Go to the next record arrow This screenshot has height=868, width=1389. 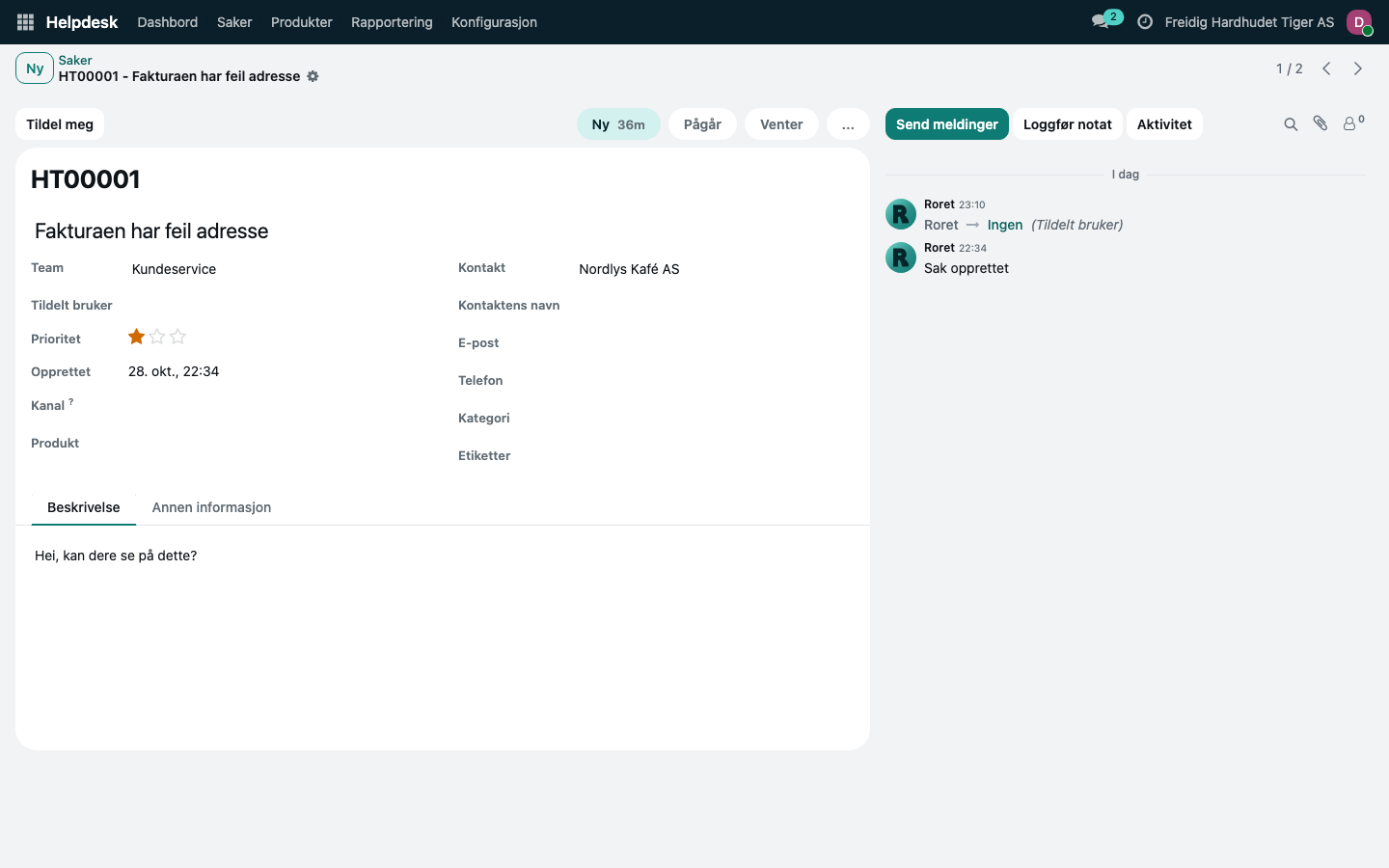tap(1358, 68)
